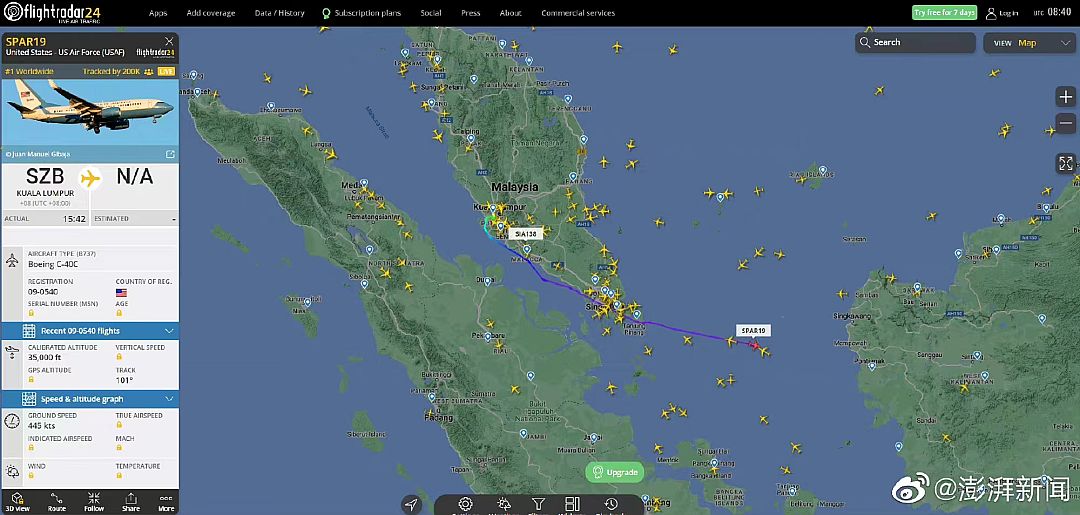Open the weather layers icon
1080x515 pixels.
point(503,505)
